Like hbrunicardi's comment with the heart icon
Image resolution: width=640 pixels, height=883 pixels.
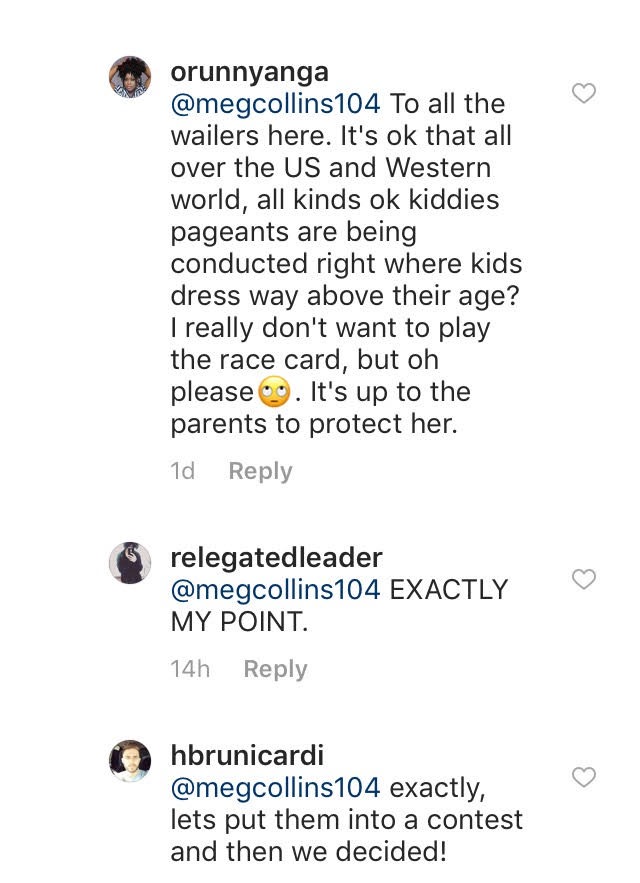click(582, 777)
